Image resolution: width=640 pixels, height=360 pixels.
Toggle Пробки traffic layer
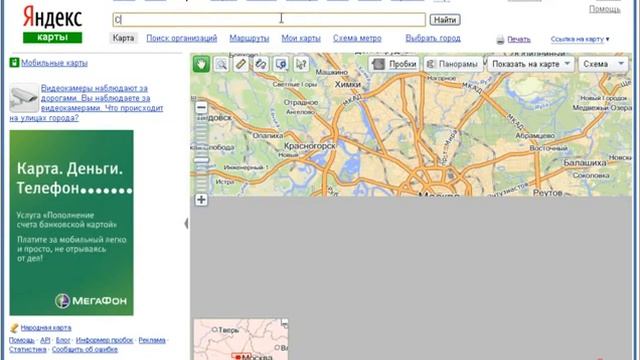point(395,64)
